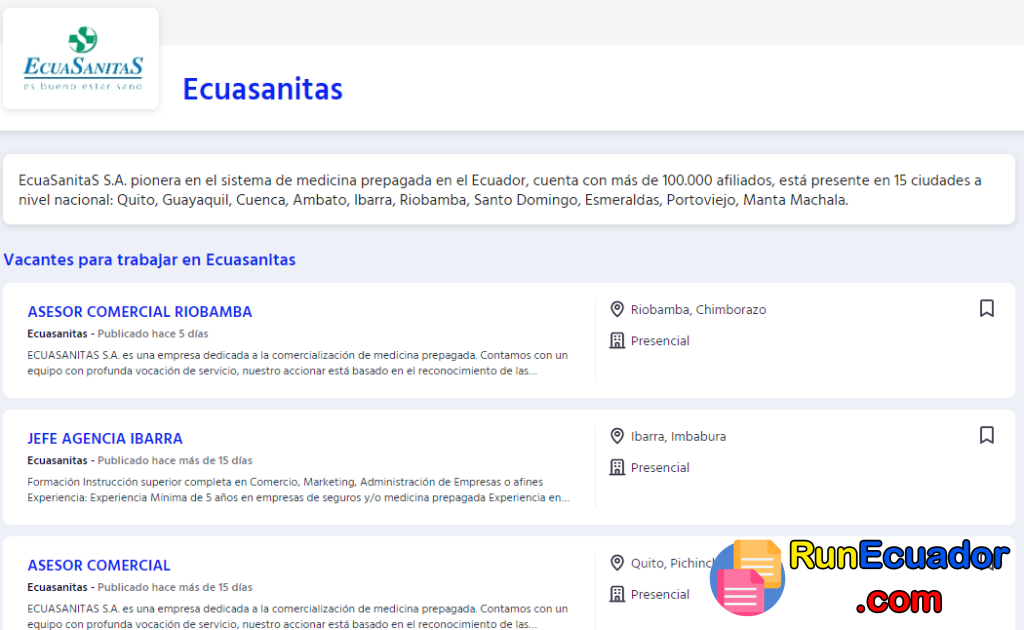Screen dimensions: 1024x630
Task: Click building icon in Quito job Presencial row
Action: (x=616, y=594)
